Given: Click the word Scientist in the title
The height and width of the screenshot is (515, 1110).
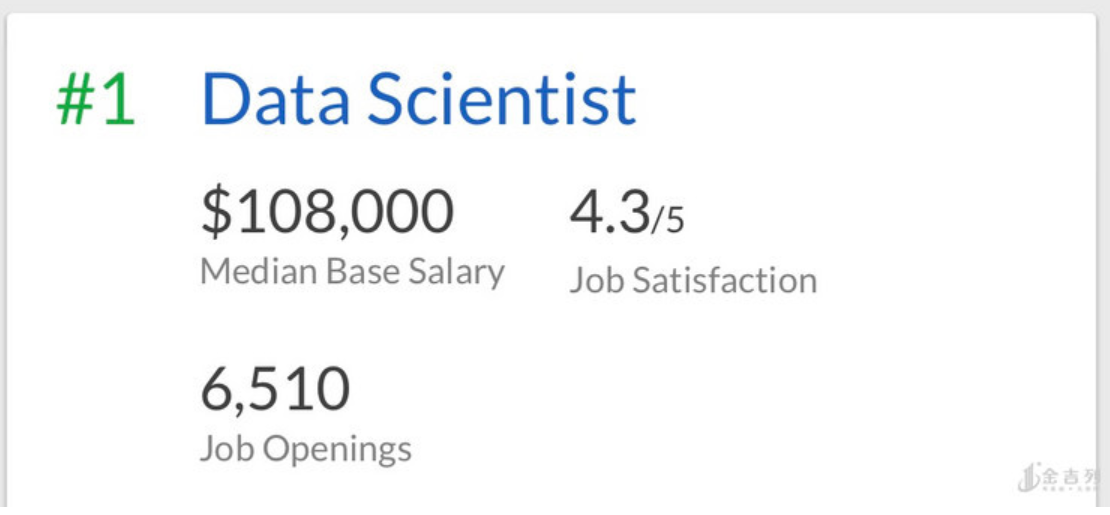Looking at the screenshot, I should click(x=501, y=99).
